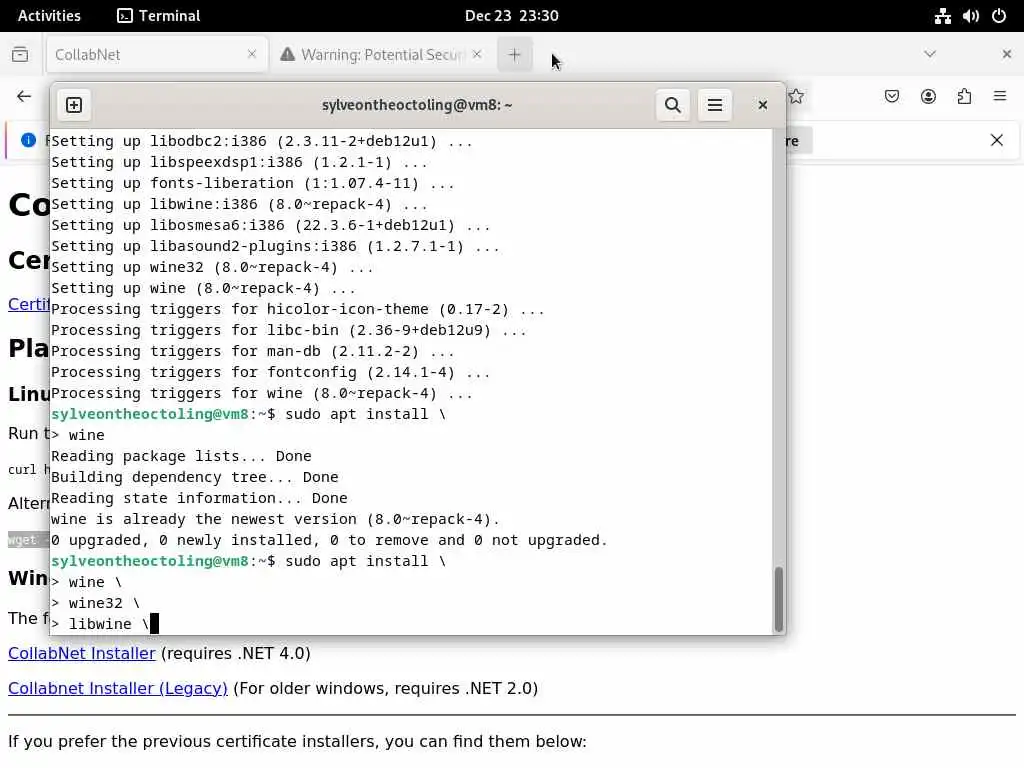The height and width of the screenshot is (768, 1024).
Task: Click '> wine32 \' input line
Action: tap(95, 603)
